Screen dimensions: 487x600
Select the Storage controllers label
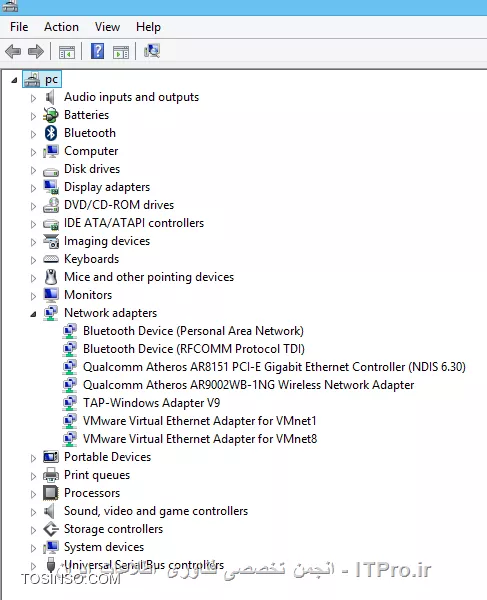[113, 529]
